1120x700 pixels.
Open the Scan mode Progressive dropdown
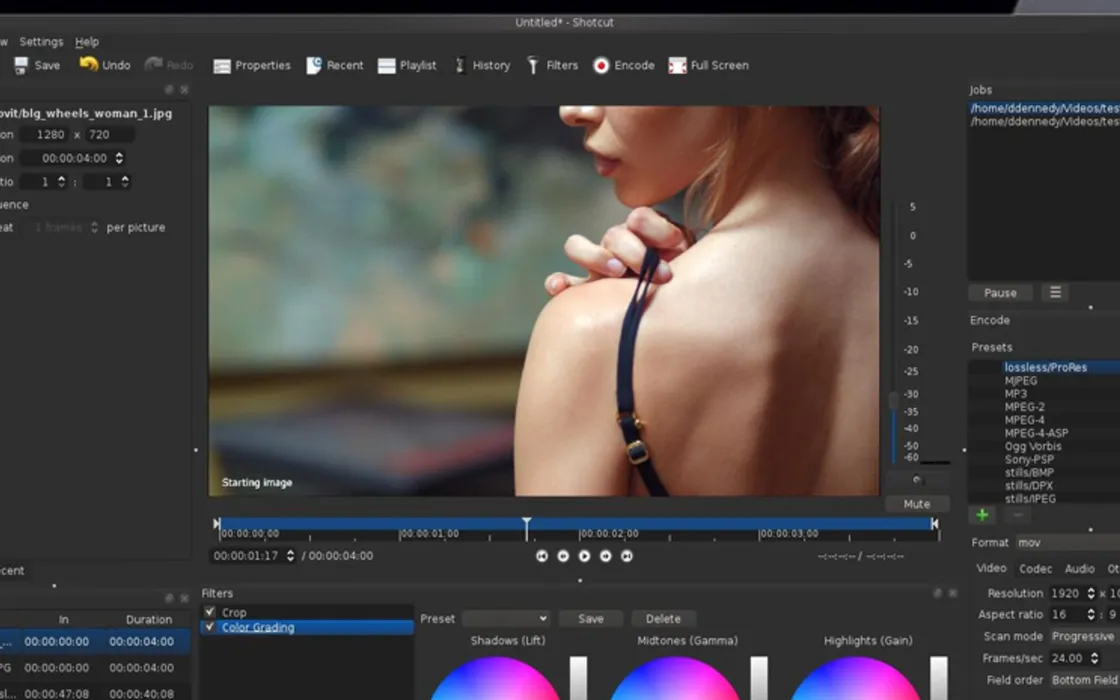(1084, 636)
